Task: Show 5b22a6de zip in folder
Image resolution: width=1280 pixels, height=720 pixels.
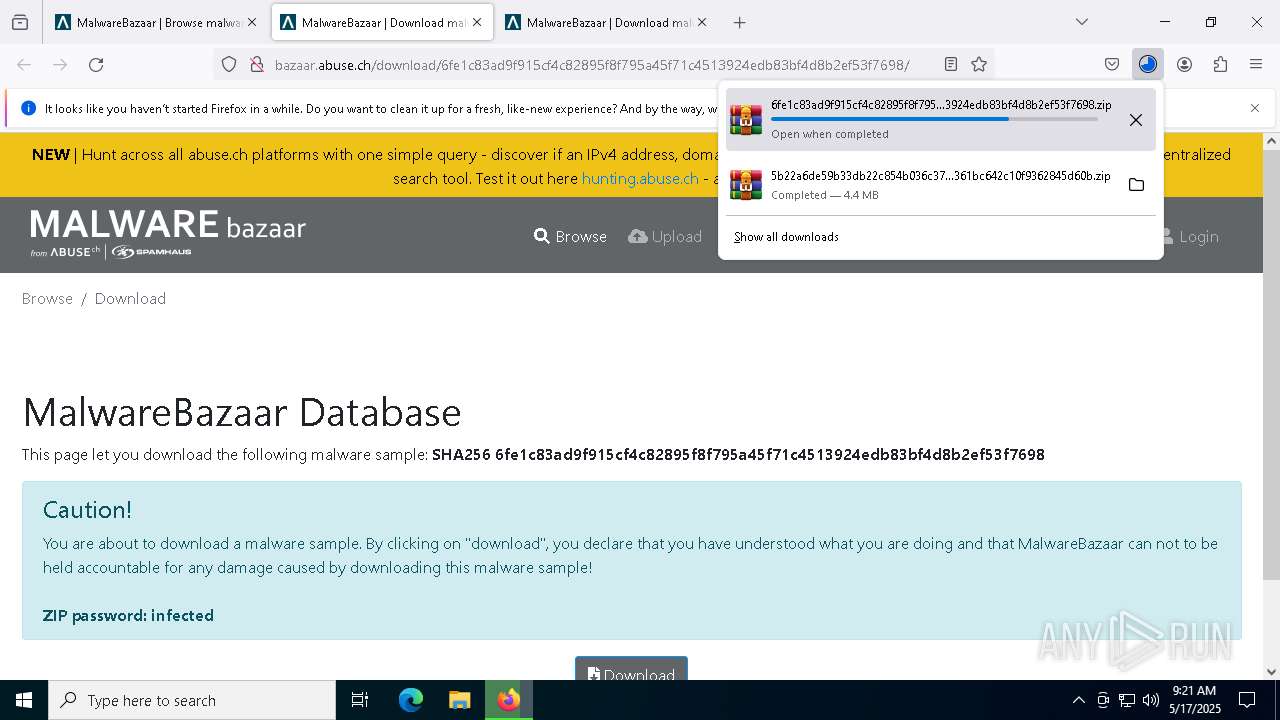Action: click(x=1136, y=184)
